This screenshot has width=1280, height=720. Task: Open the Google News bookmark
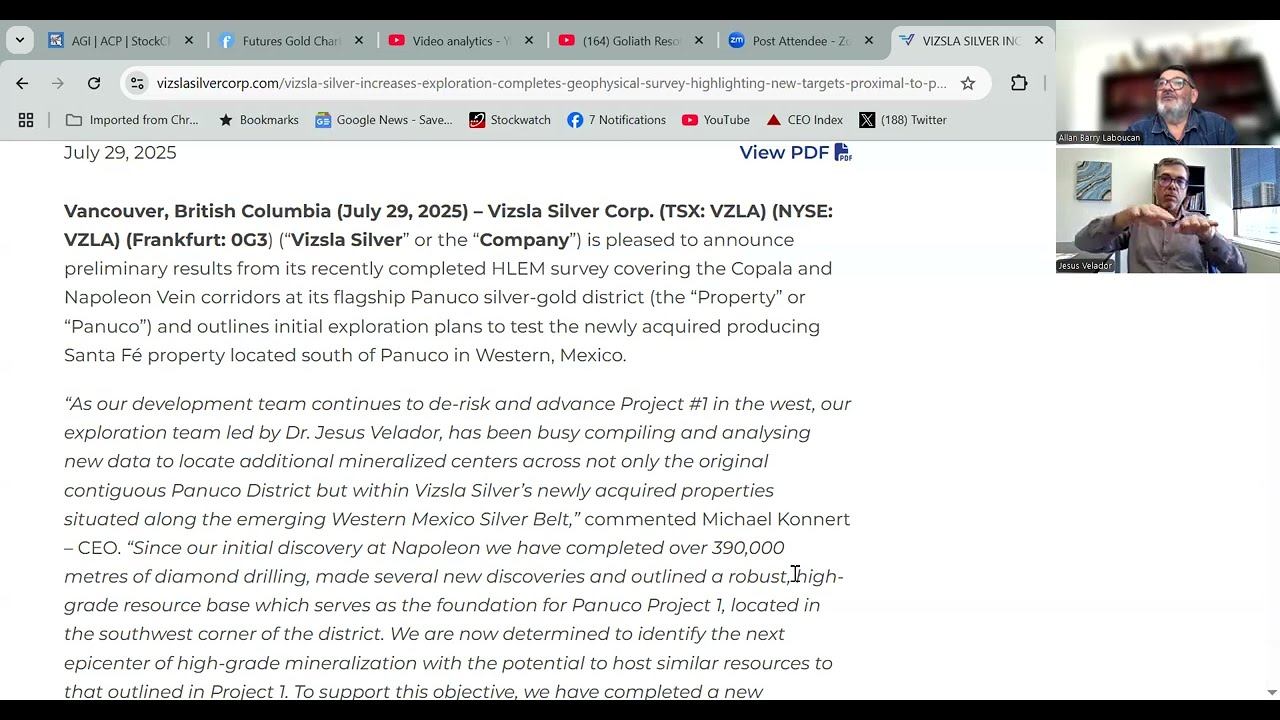click(x=384, y=120)
